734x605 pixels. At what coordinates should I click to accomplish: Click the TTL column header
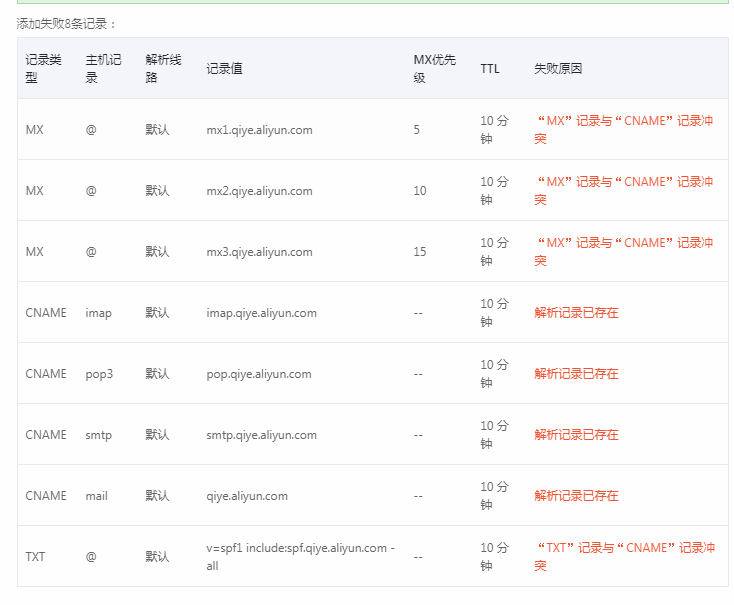490,69
